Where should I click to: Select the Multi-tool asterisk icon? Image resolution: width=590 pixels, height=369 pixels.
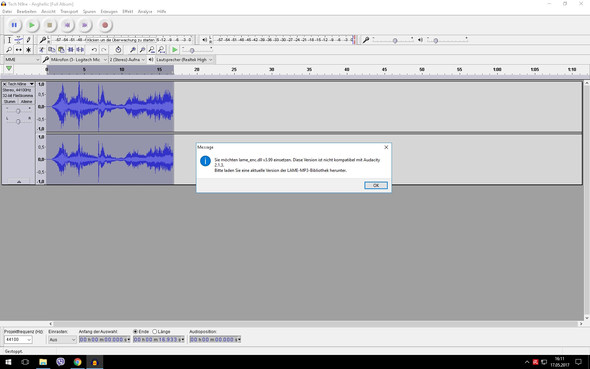28,50
